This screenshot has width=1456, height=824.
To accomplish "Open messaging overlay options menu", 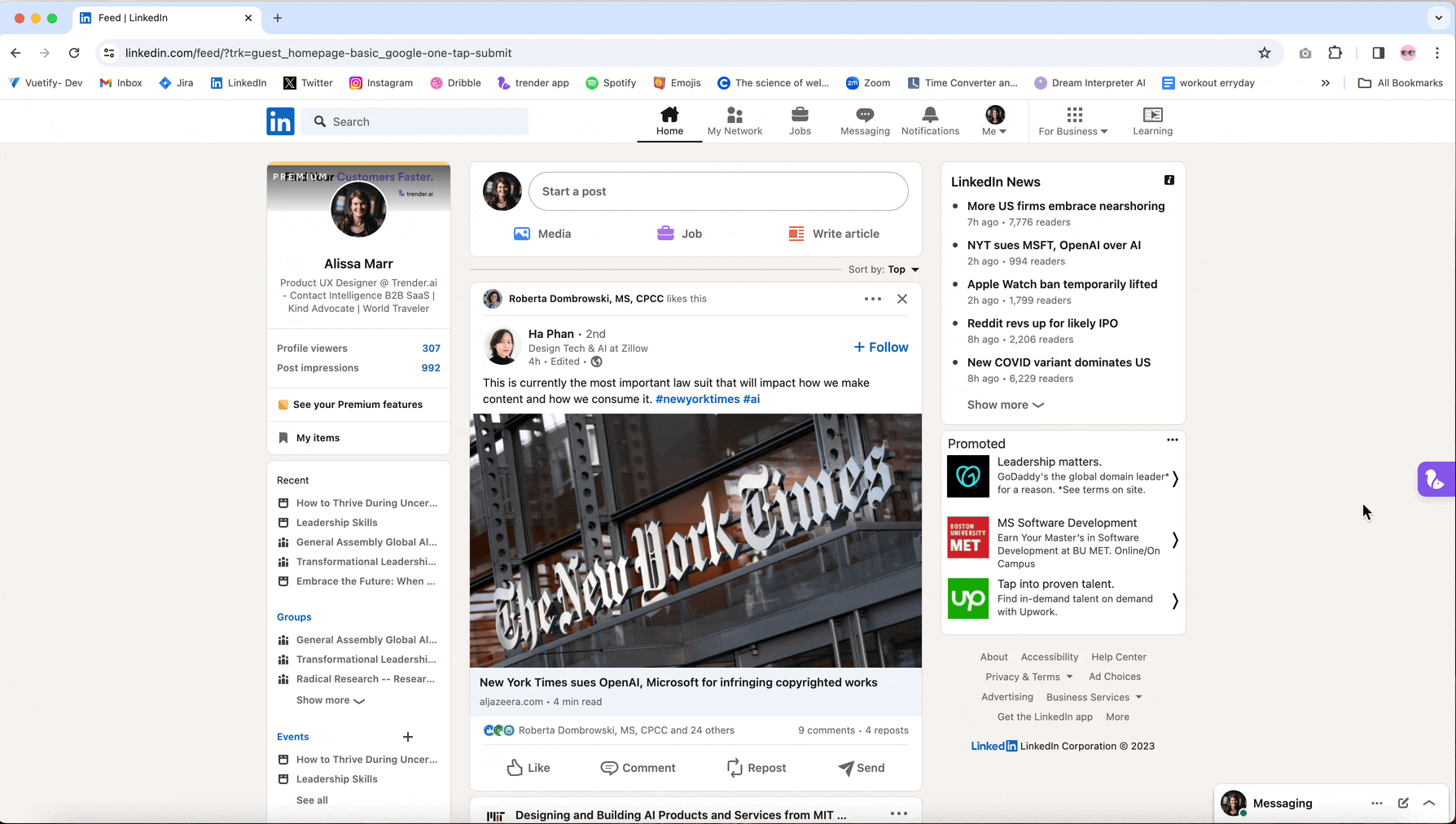I will (1376, 803).
